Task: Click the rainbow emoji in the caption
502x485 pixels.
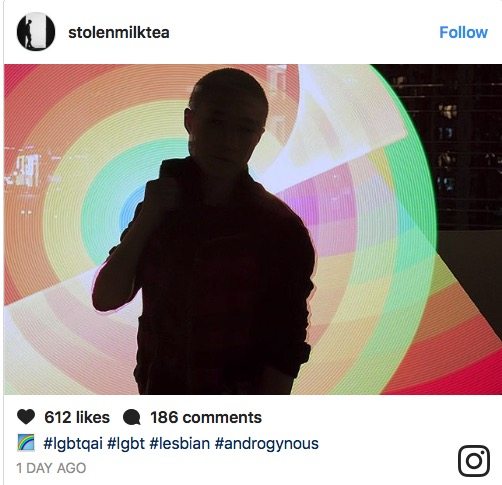Action: [26, 443]
